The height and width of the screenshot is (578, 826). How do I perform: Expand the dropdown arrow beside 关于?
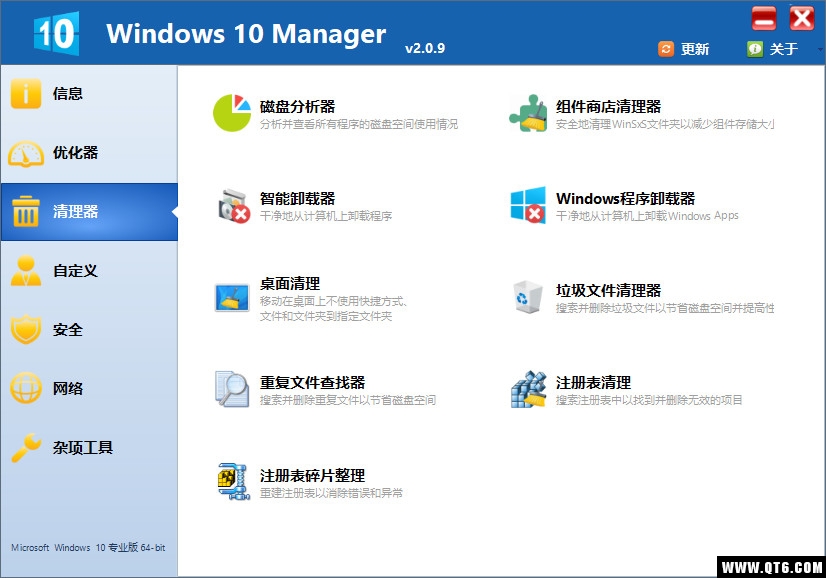(x=821, y=50)
